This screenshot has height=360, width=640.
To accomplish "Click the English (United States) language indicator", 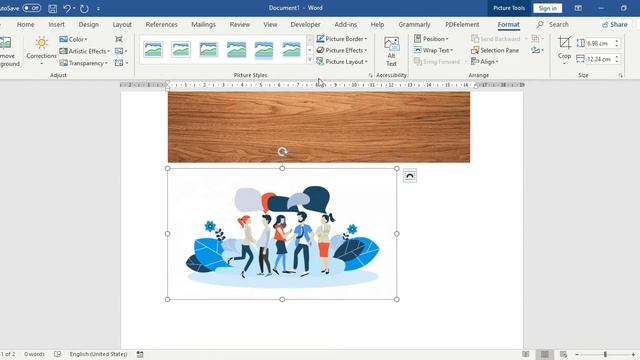I will tap(98, 354).
